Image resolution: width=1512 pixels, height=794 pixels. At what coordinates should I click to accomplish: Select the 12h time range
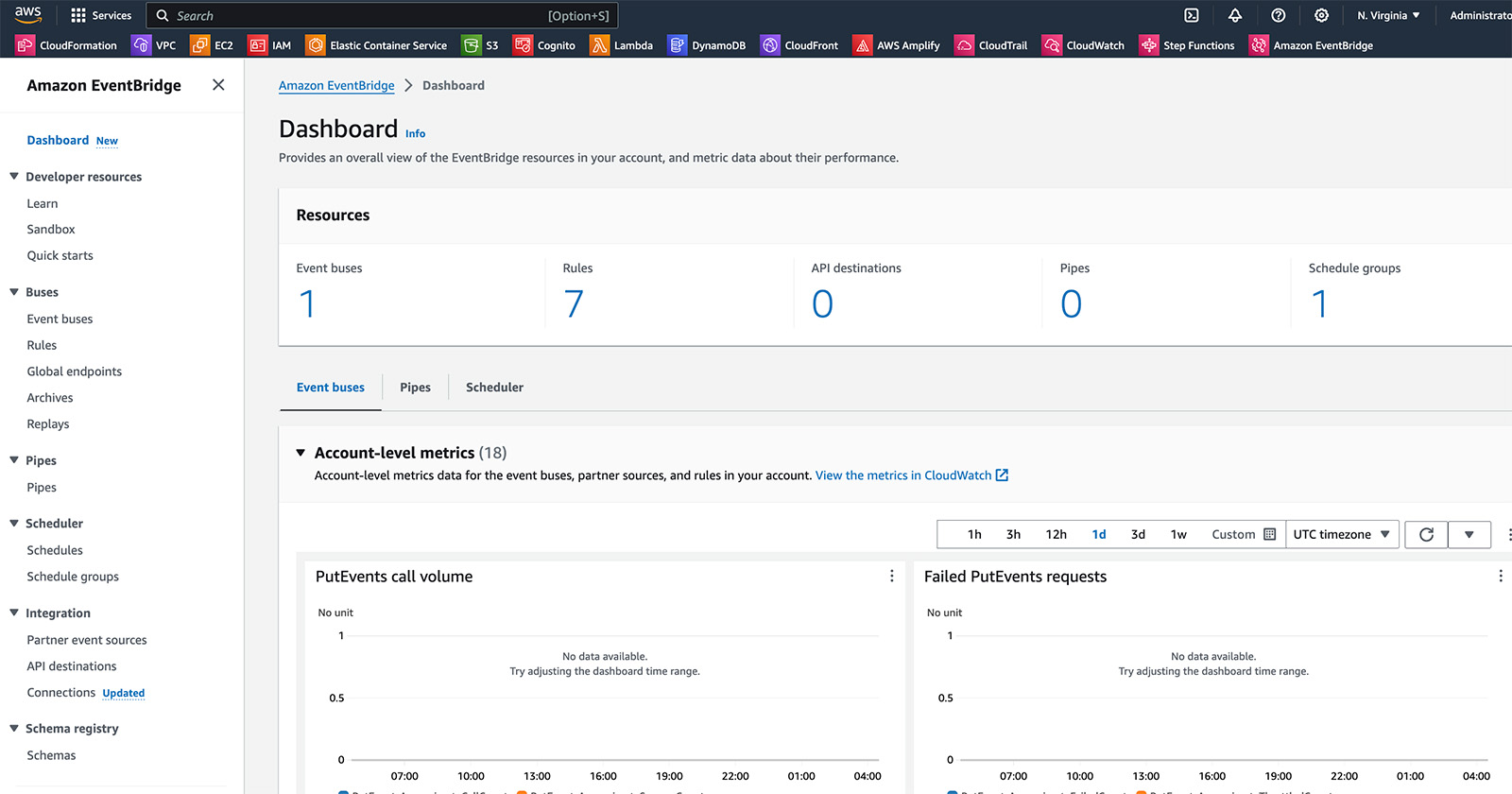click(1057, 534)
